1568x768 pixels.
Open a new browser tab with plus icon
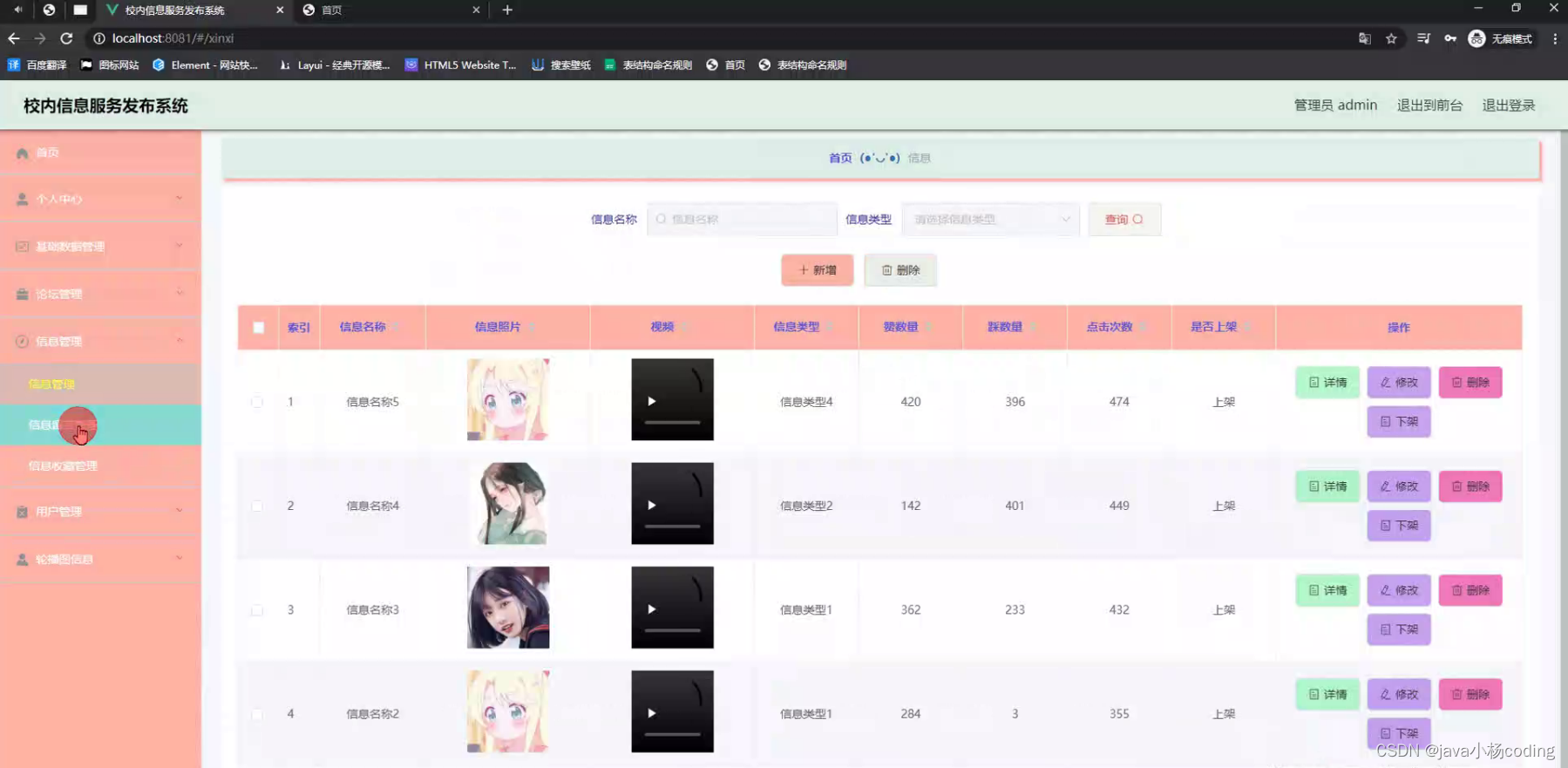tap(507, 10)
